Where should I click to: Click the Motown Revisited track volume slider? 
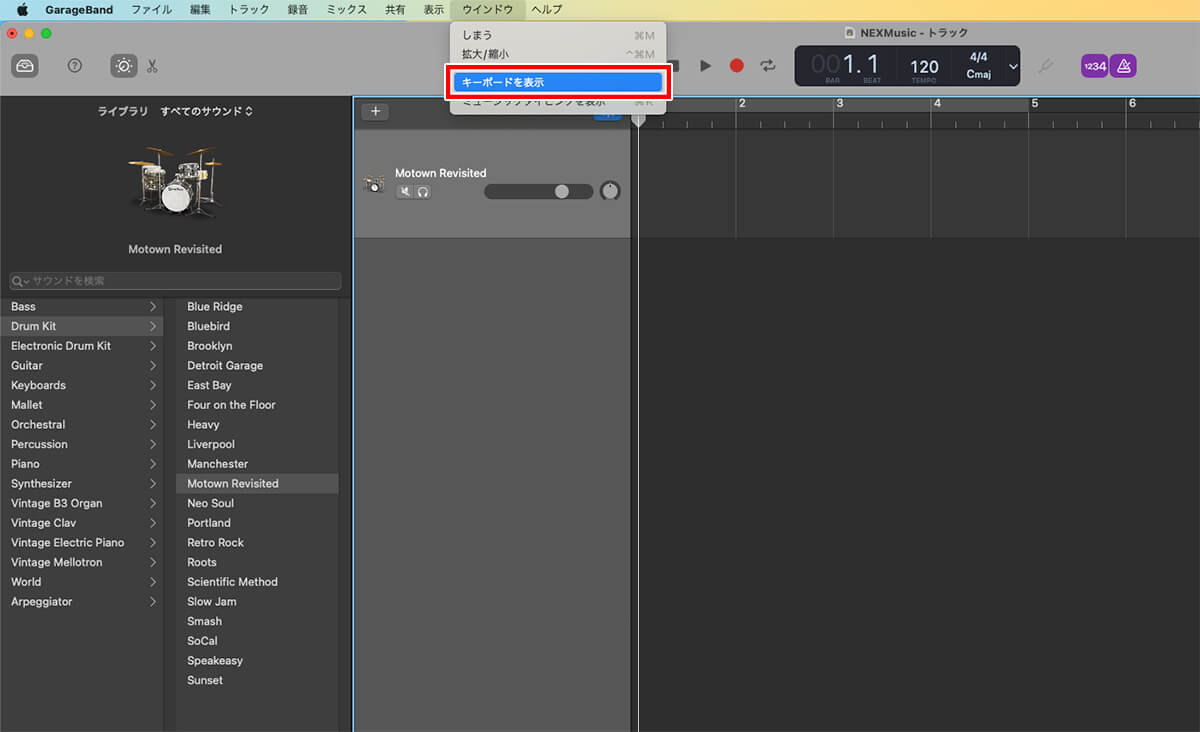539,191
